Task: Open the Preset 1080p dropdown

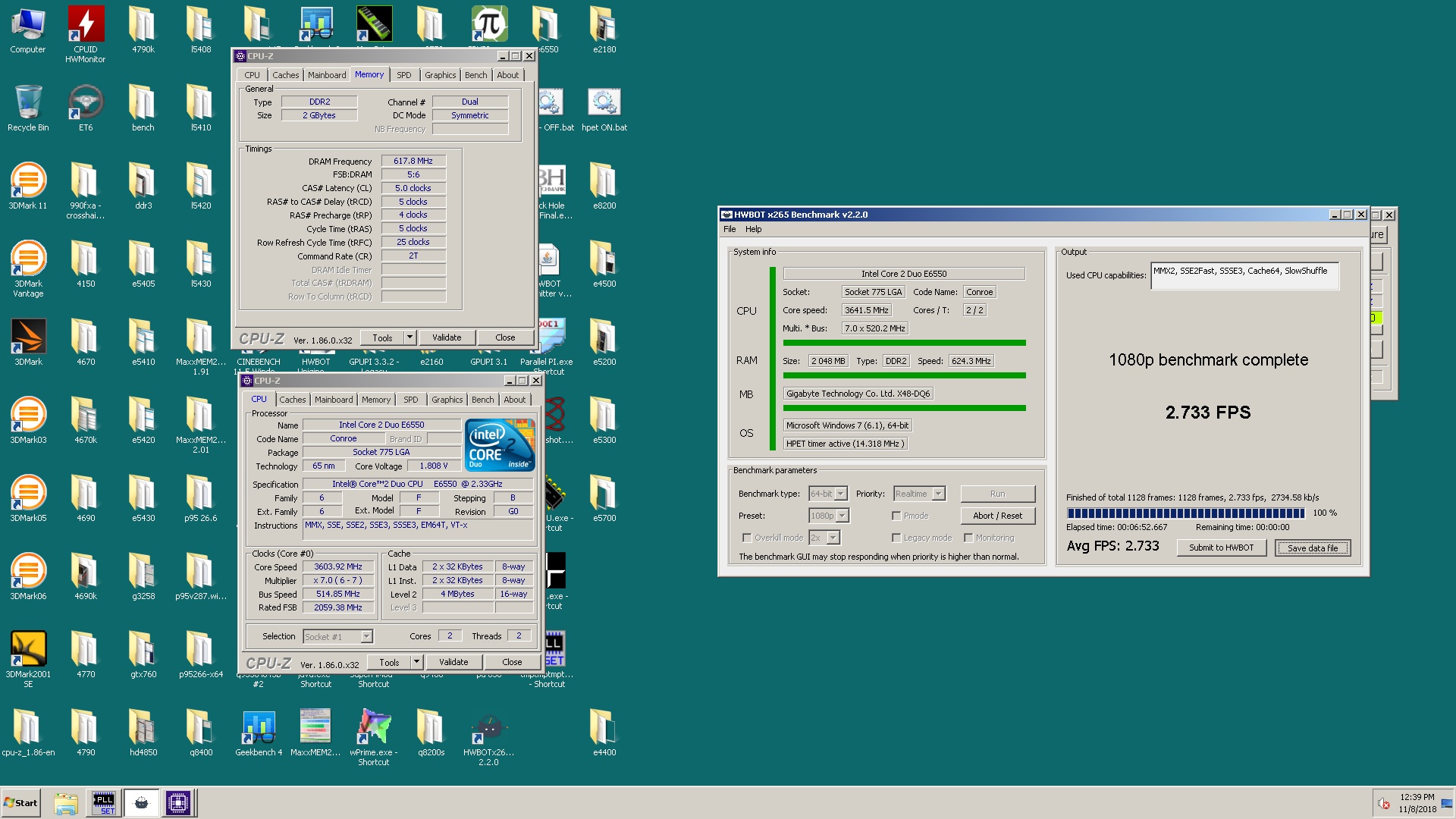Action: click(829, 516)
